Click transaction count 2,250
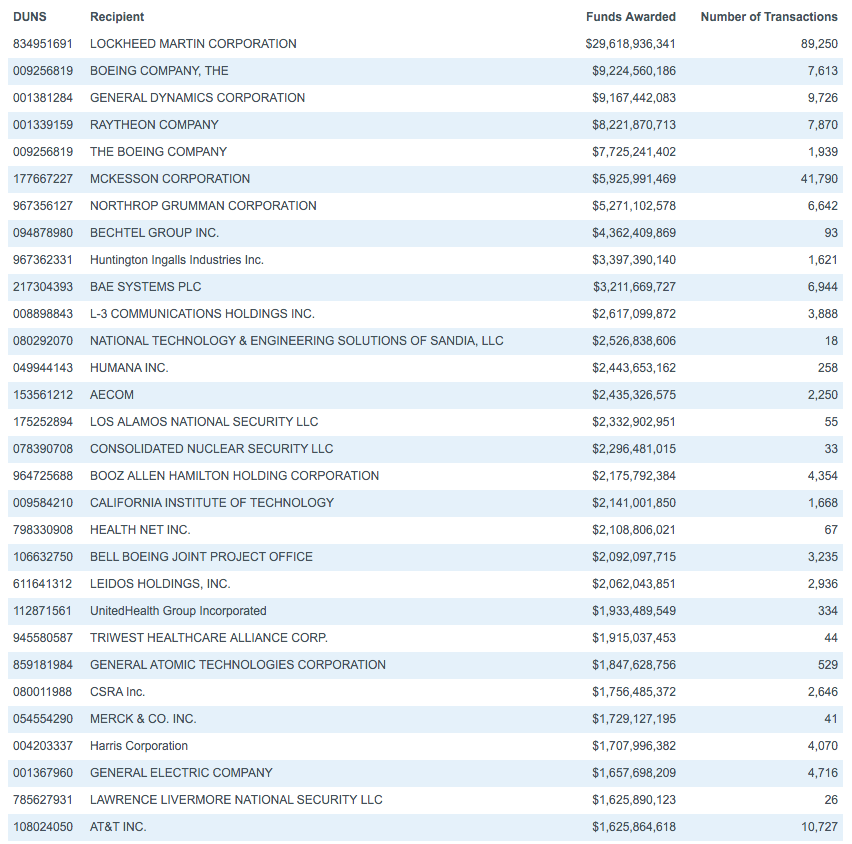Screen dimensions: 852x844 (x=822, y=395)
